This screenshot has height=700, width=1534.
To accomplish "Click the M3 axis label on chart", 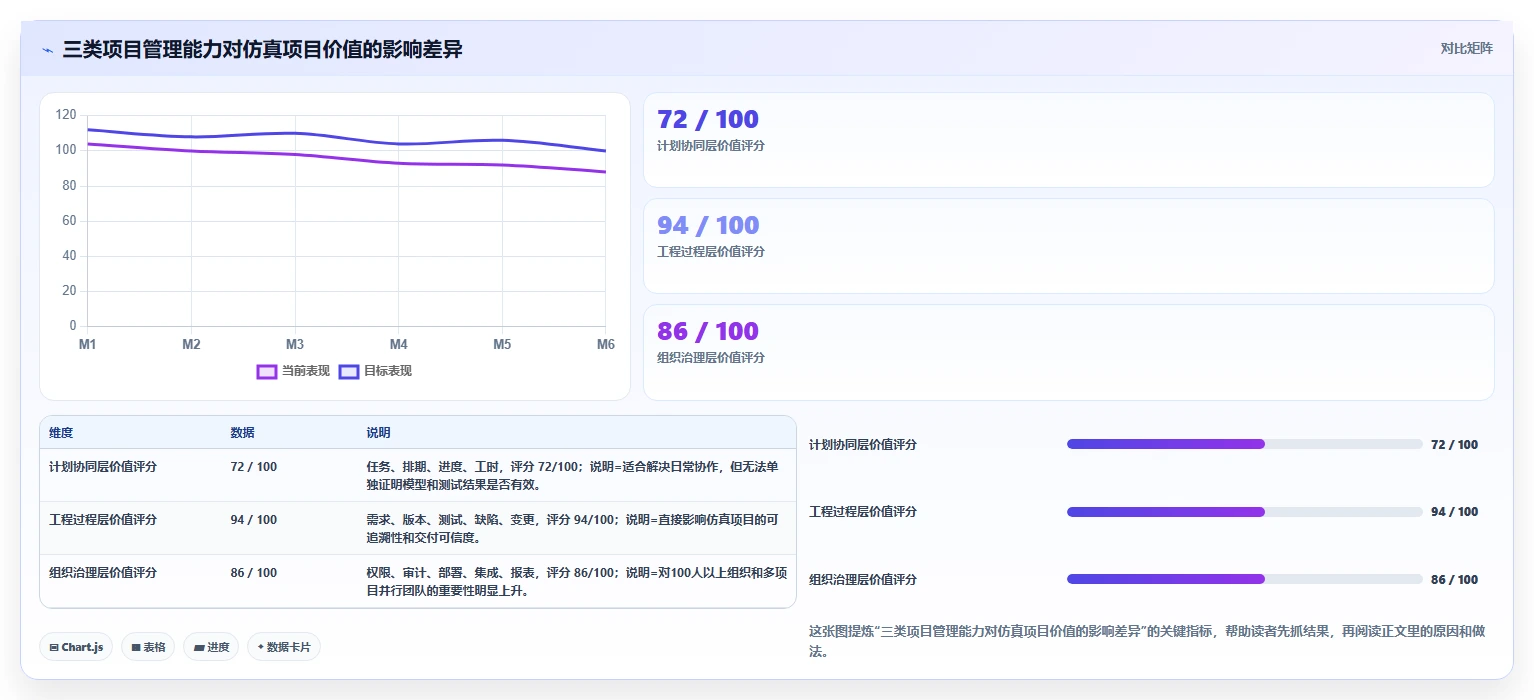I will tap(295, 345).
